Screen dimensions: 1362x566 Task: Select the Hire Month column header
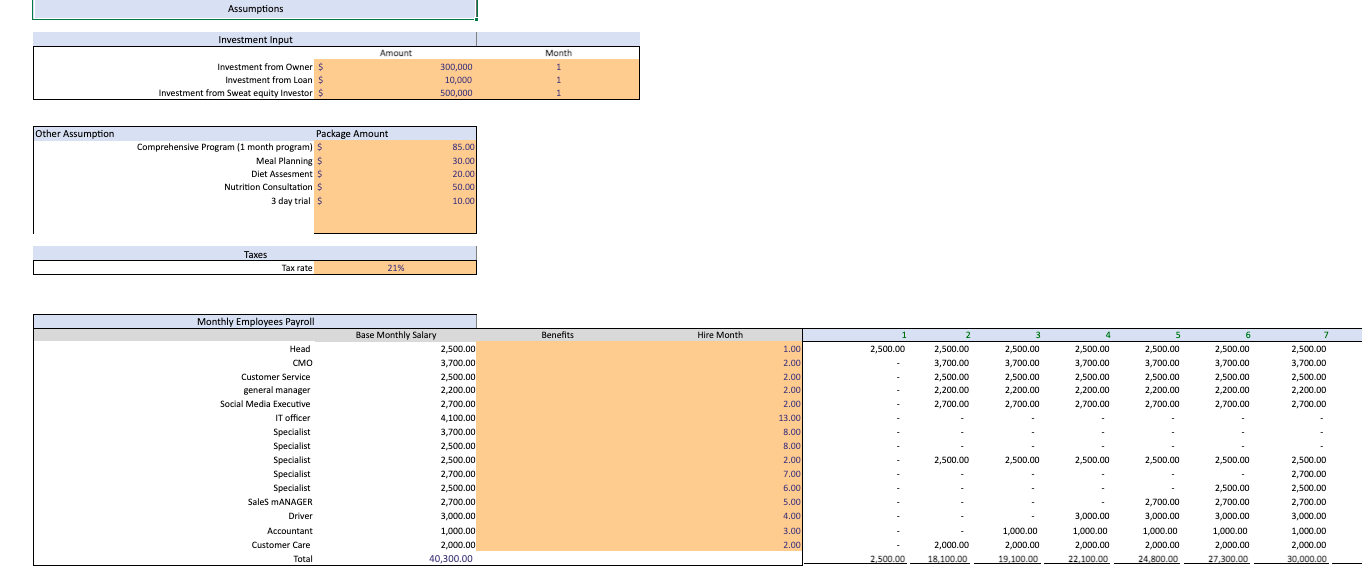pos(720,335)
